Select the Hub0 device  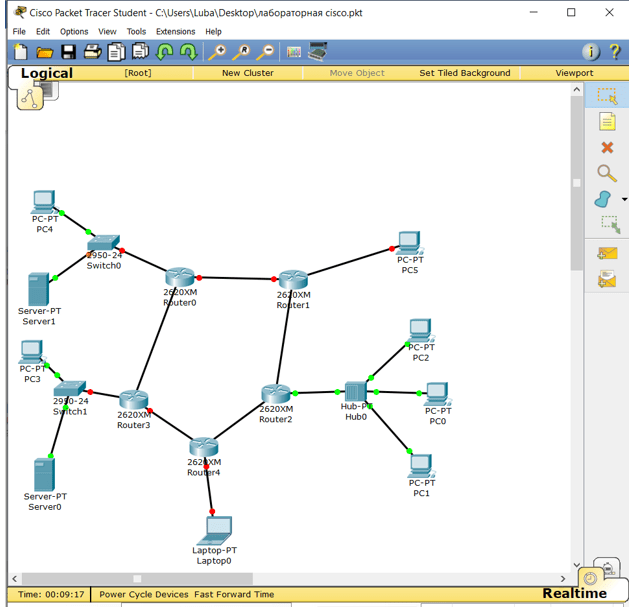[356, 392]
